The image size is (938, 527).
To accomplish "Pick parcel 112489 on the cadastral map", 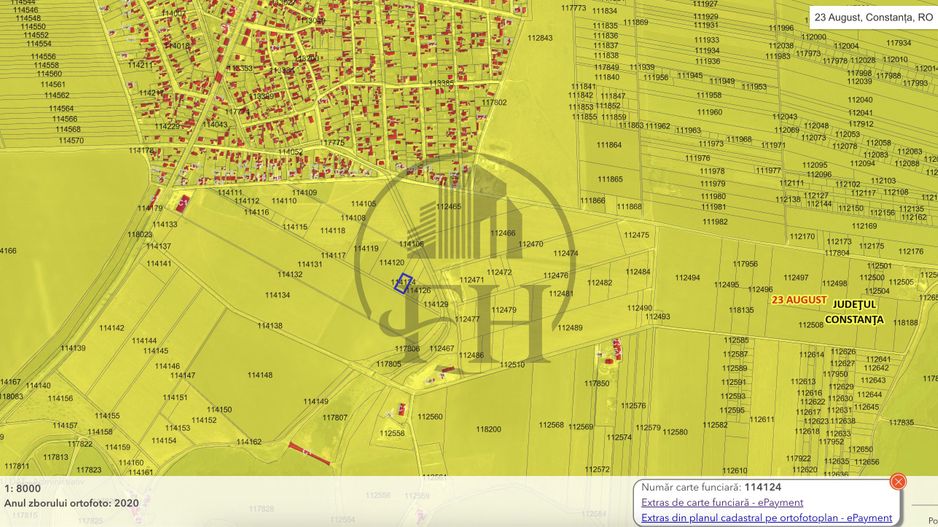I will point(569,328).
